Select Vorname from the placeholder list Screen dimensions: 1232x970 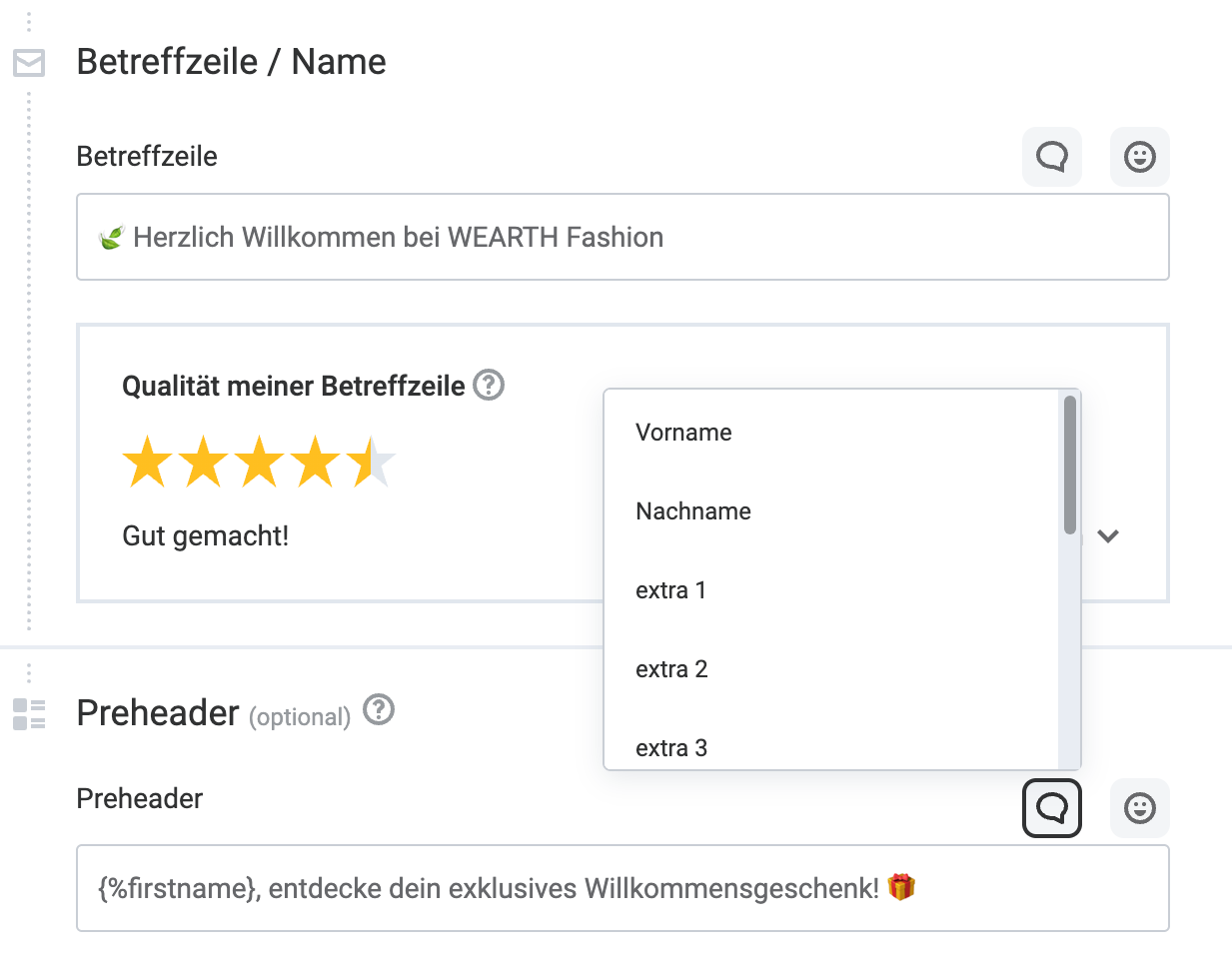point(683,433)
